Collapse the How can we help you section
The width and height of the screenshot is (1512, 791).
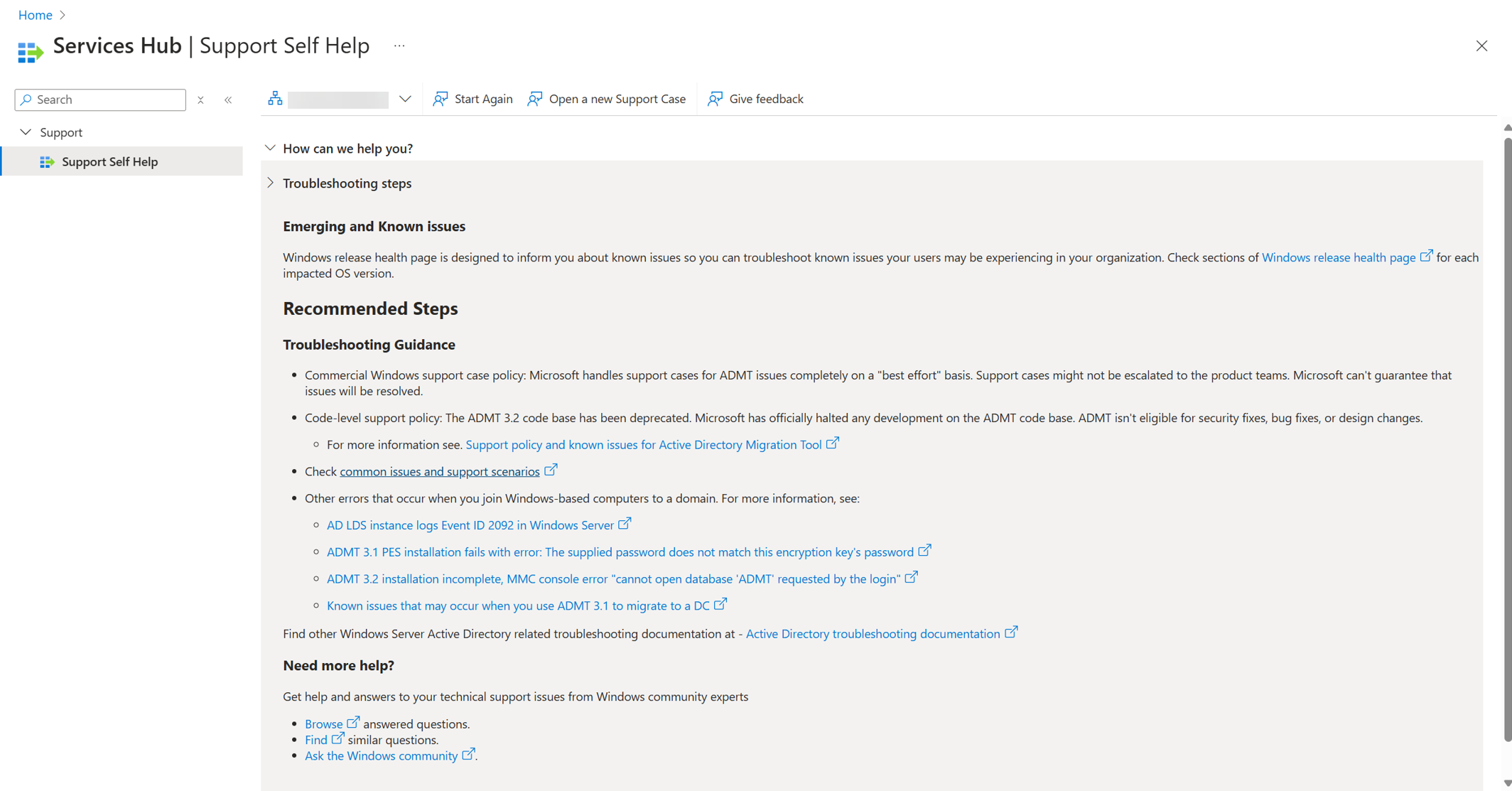[x=269, y=148]
